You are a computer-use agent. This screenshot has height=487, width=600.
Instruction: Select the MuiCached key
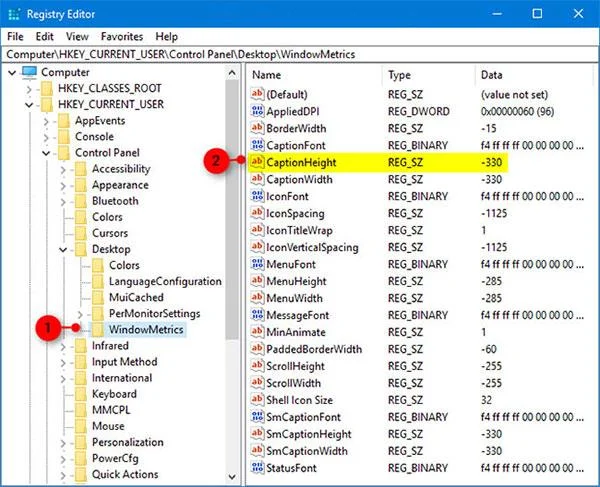point(136,297)
